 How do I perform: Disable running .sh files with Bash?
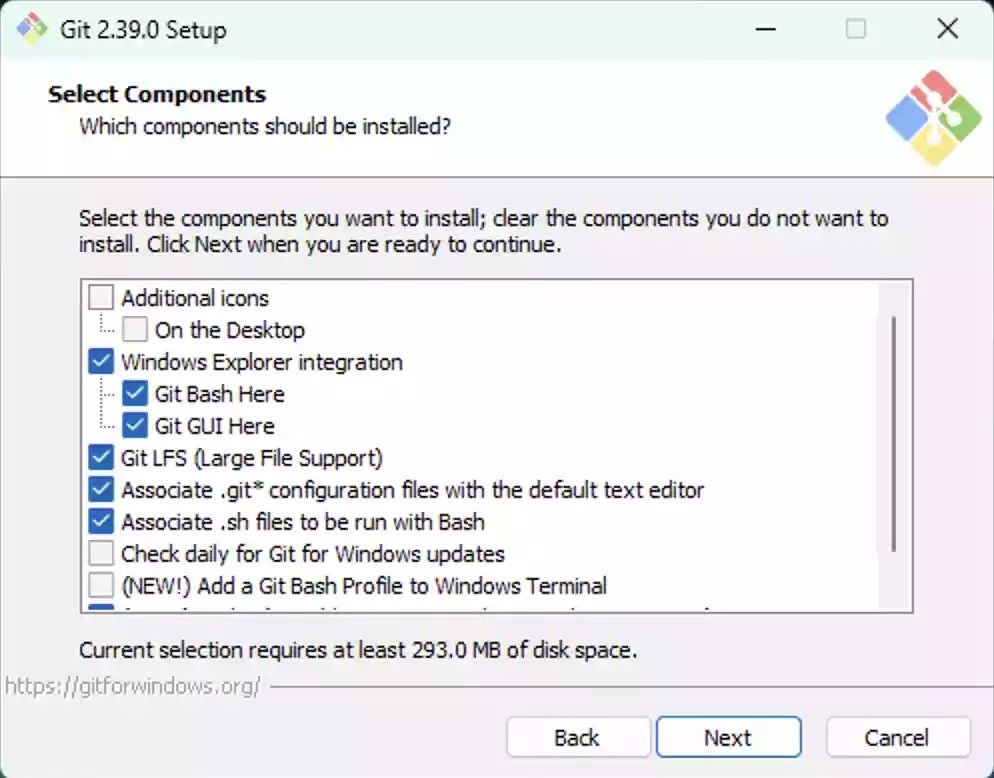click(100, 521)
